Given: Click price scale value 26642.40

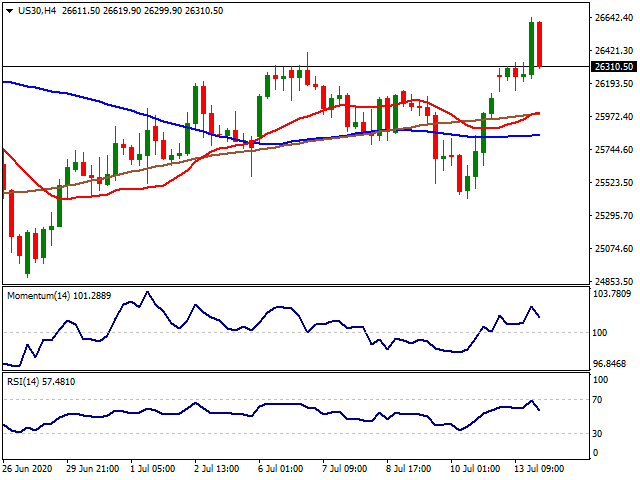Looking at the screenshot, I should pyautogui.click(x=614, y=18).
